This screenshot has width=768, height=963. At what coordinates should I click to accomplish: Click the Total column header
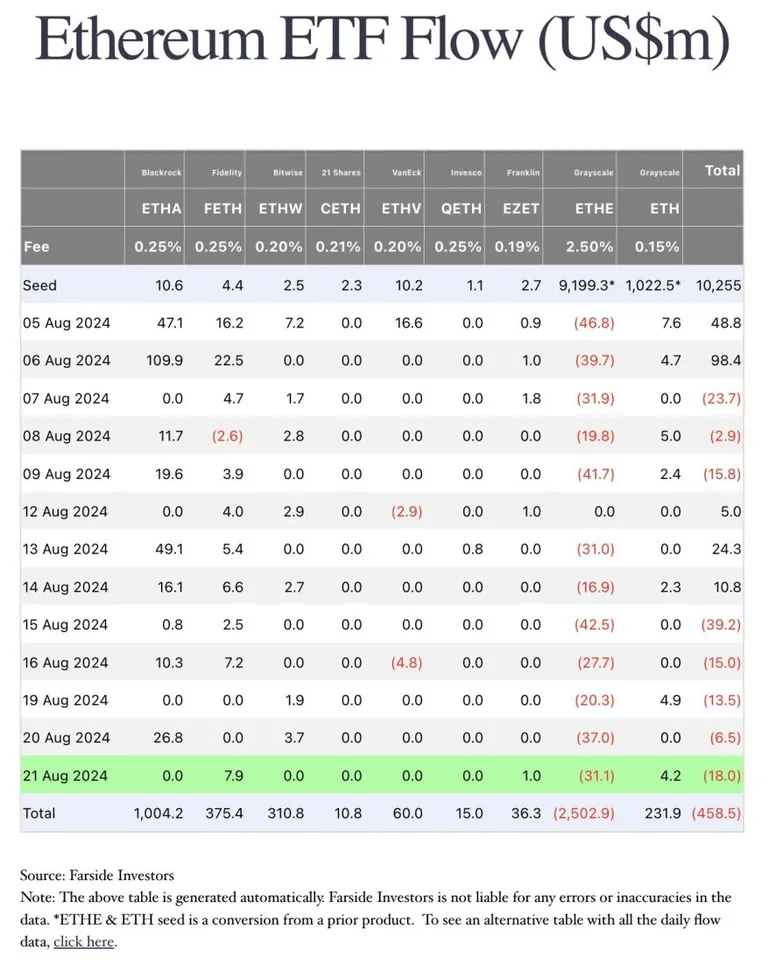(723, 170)
